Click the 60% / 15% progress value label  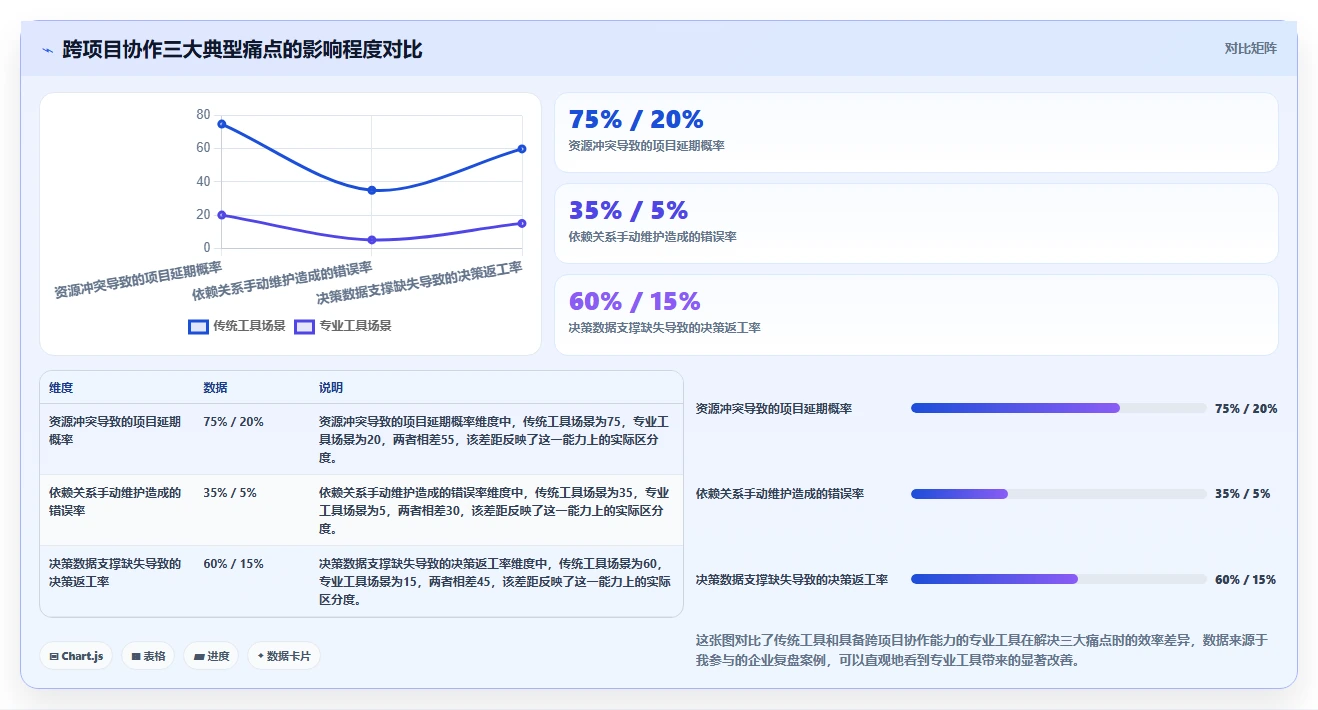(1246, 580)
